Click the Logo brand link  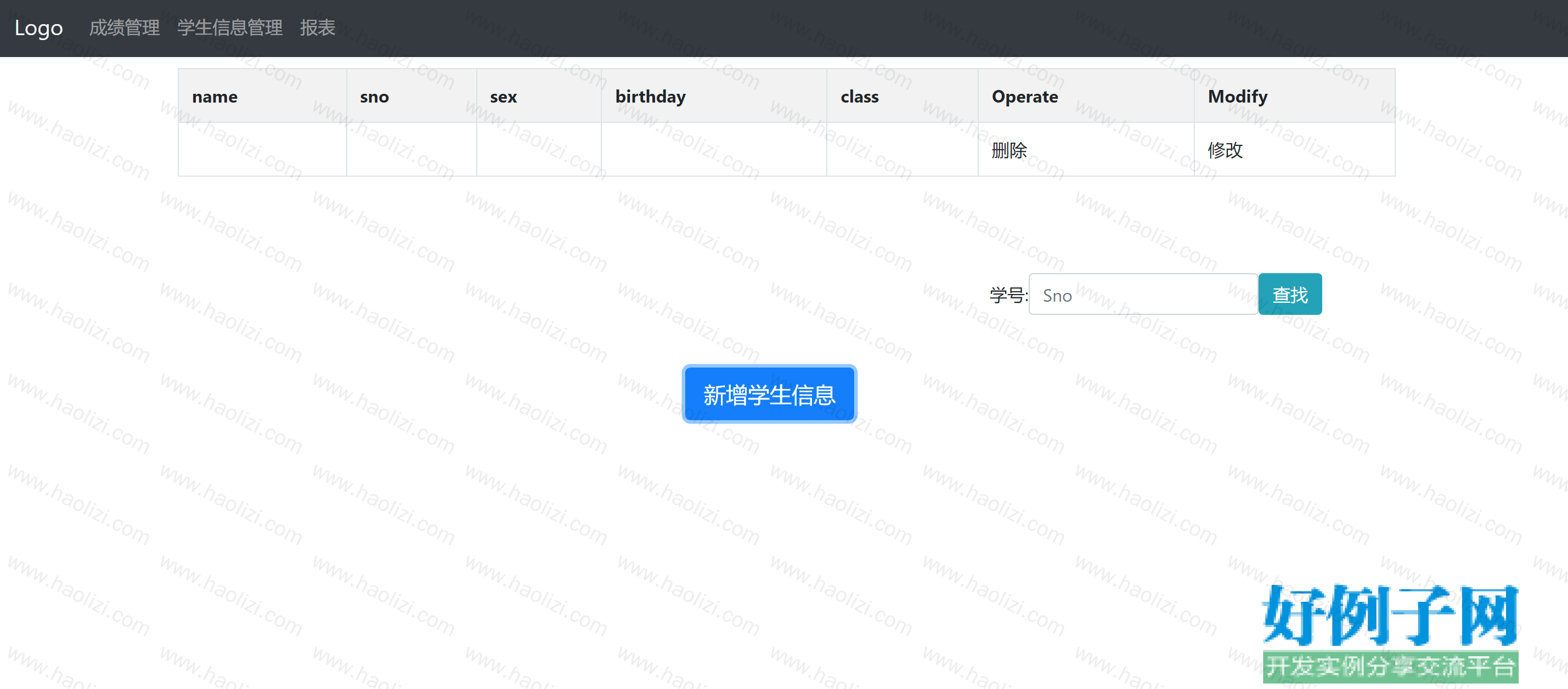pos(39,28)
